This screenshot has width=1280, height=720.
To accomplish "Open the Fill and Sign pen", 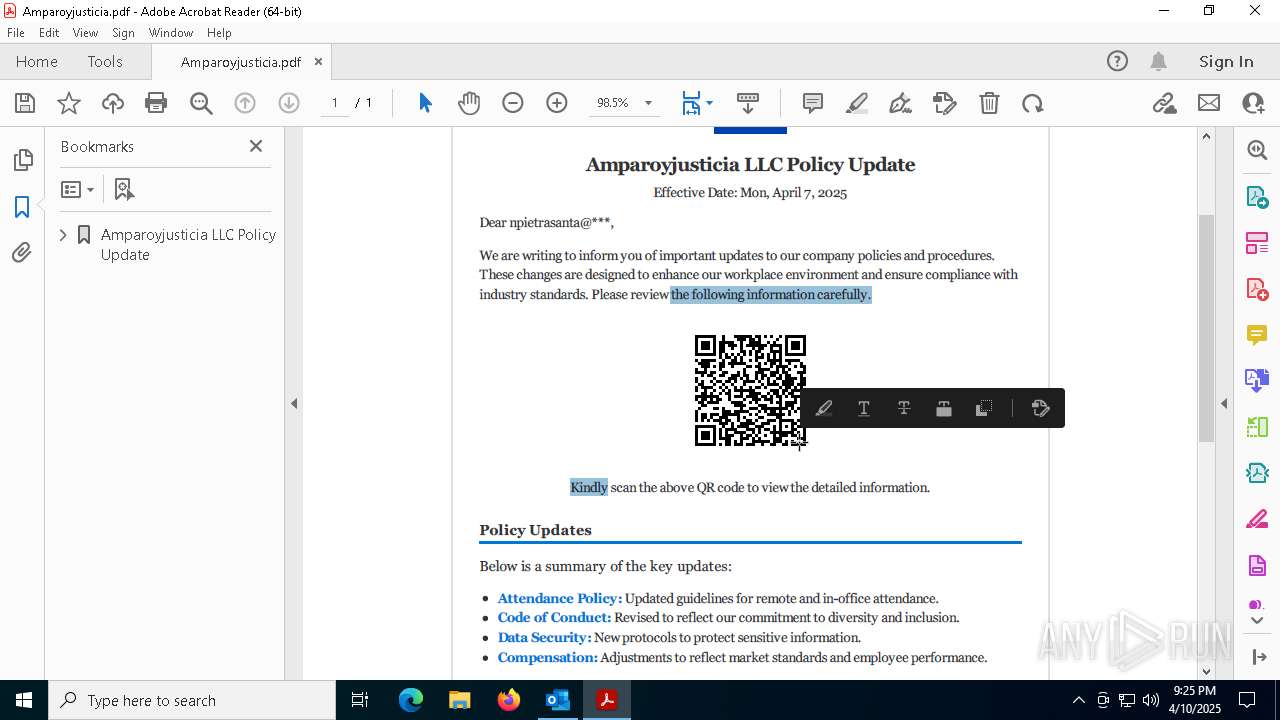I will coord(901,103).
